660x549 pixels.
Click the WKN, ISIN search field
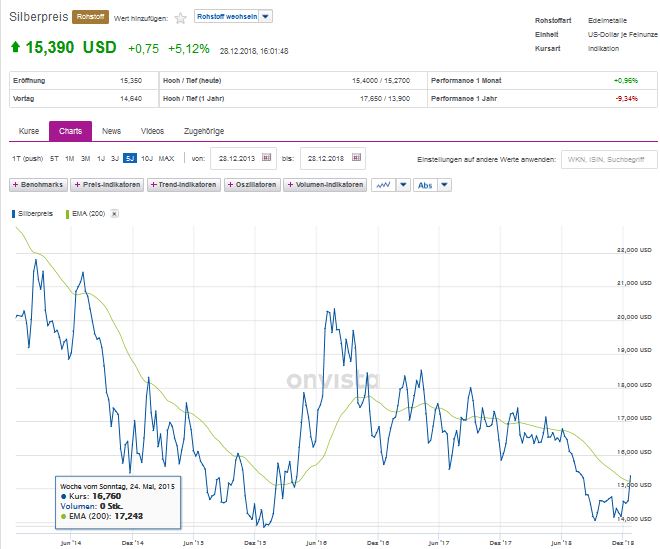click(x=606, y=159)
